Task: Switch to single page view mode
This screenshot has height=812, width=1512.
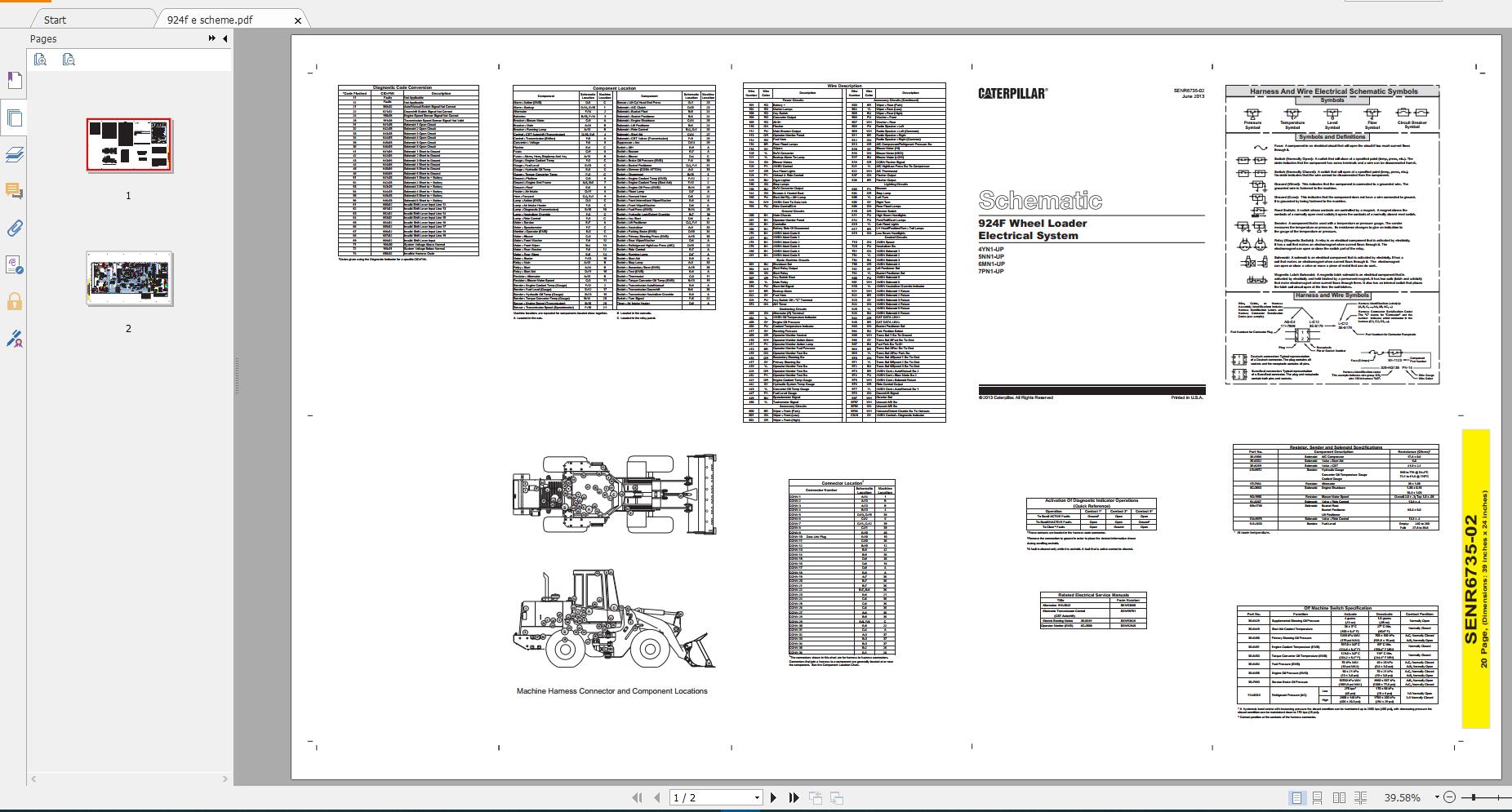Action: pos(1296,798)
